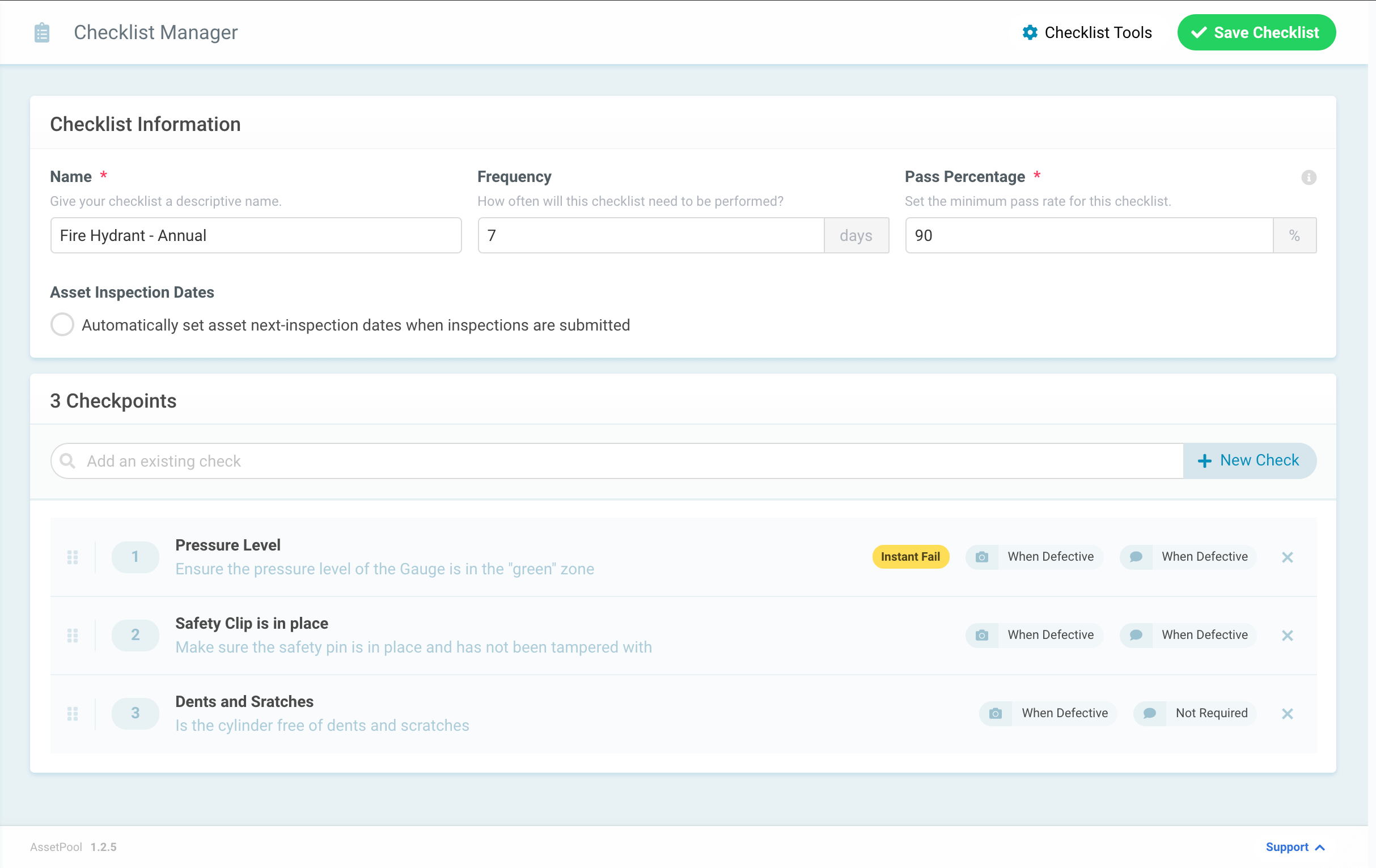Image resolution: width=1376 pixels, height=868 pixels.
Task: Select the Checklist Information section header
Action: pyautogui.click(x=145, y=124)
